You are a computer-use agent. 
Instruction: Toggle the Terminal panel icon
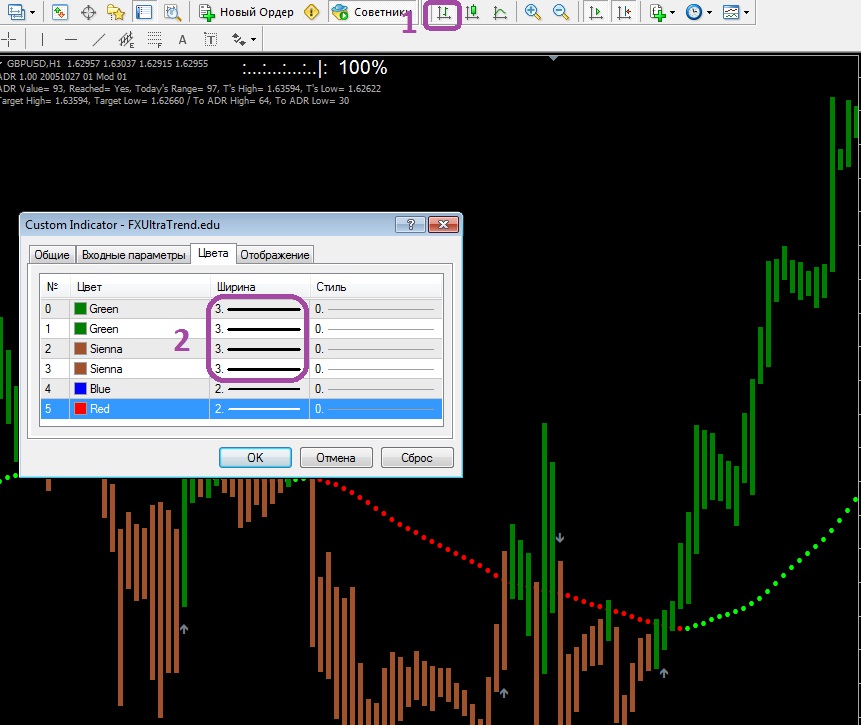(x=144, y=12)
